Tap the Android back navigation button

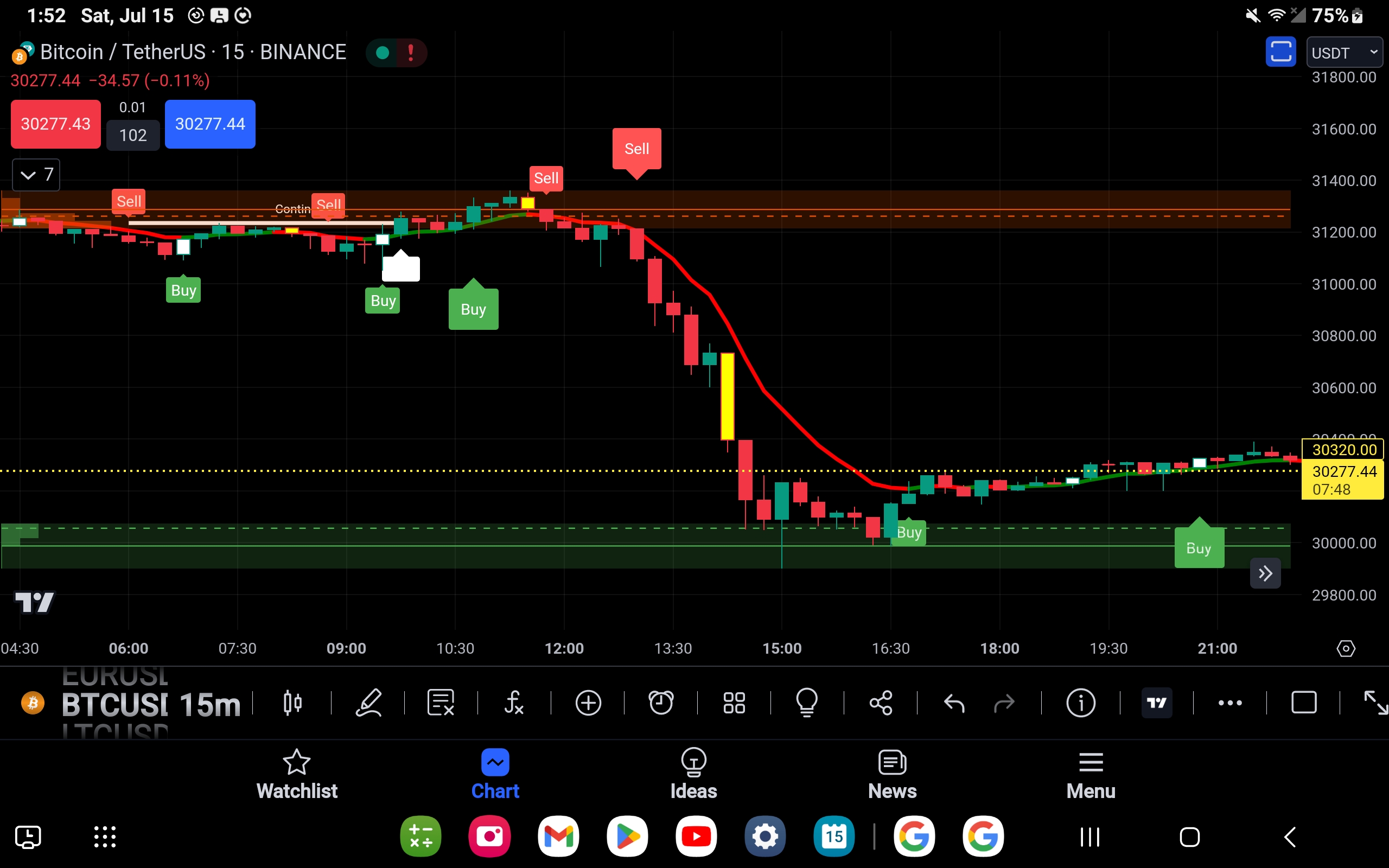1290,837
